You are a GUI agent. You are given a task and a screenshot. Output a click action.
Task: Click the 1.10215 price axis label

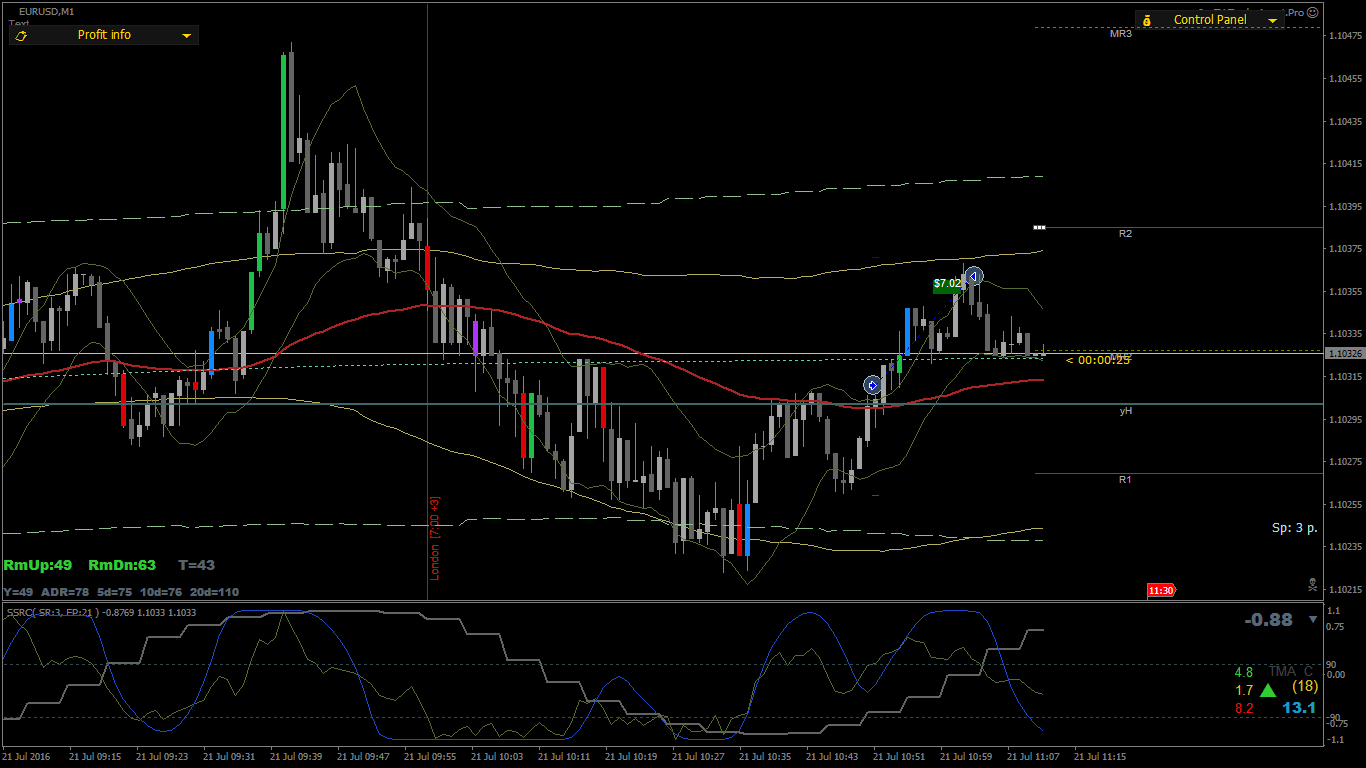coord(1346,589)
